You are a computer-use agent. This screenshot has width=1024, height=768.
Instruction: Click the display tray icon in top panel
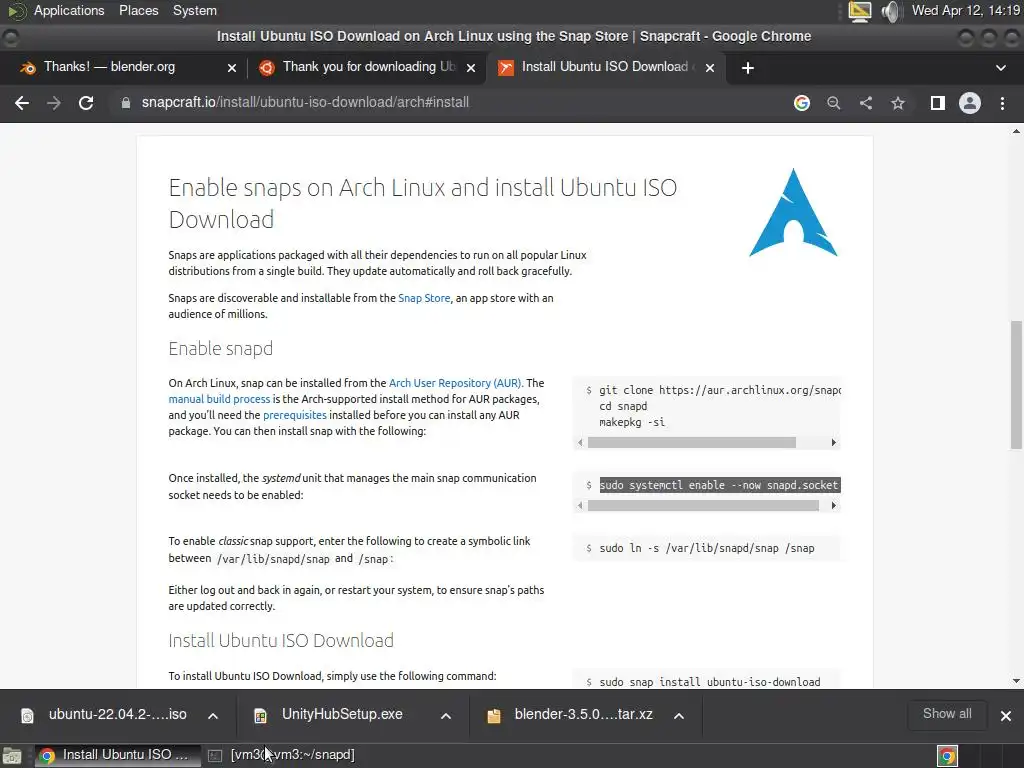click(x=859, y=11)
